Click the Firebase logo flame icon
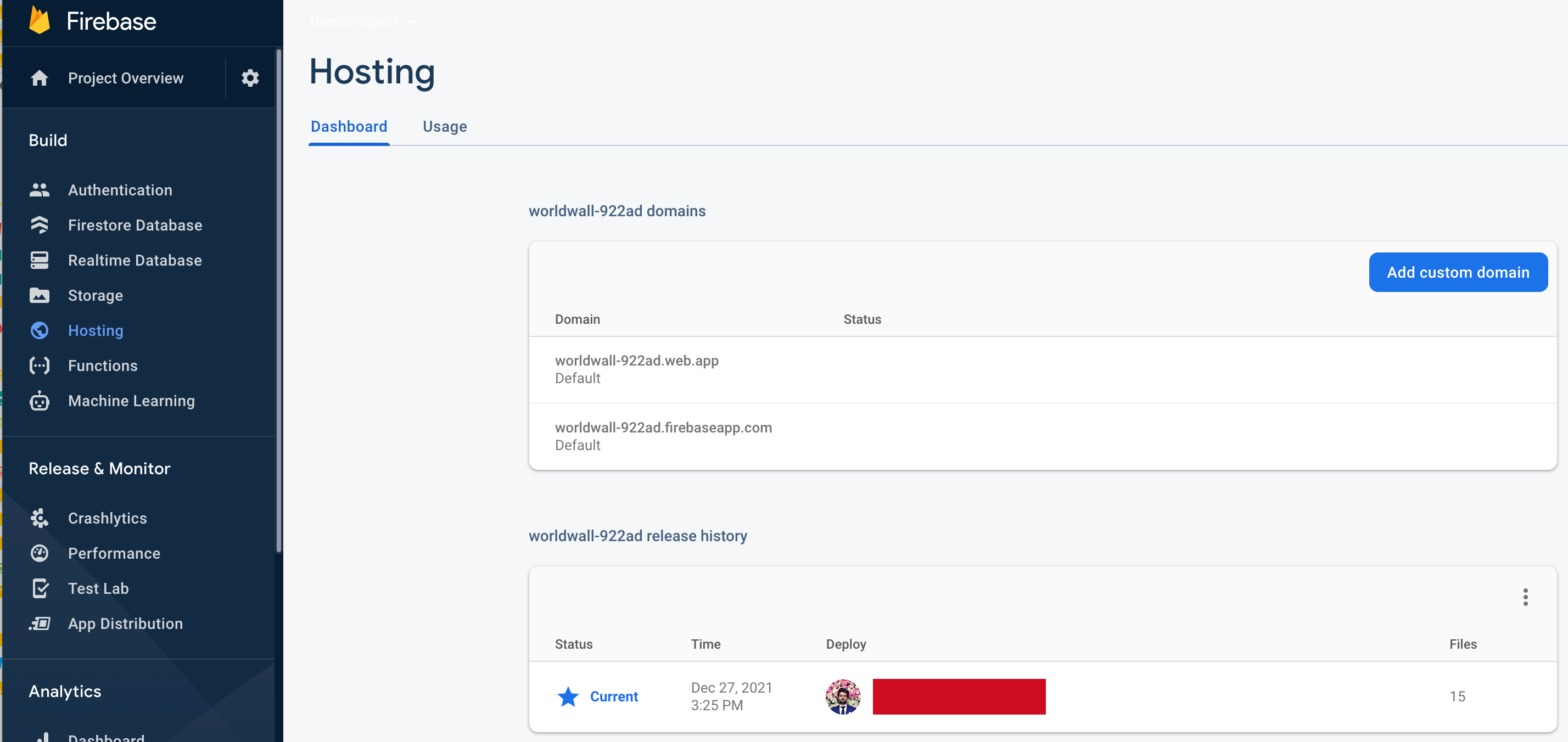Screen dimensions: 1568x742 (x=40, y=21)
